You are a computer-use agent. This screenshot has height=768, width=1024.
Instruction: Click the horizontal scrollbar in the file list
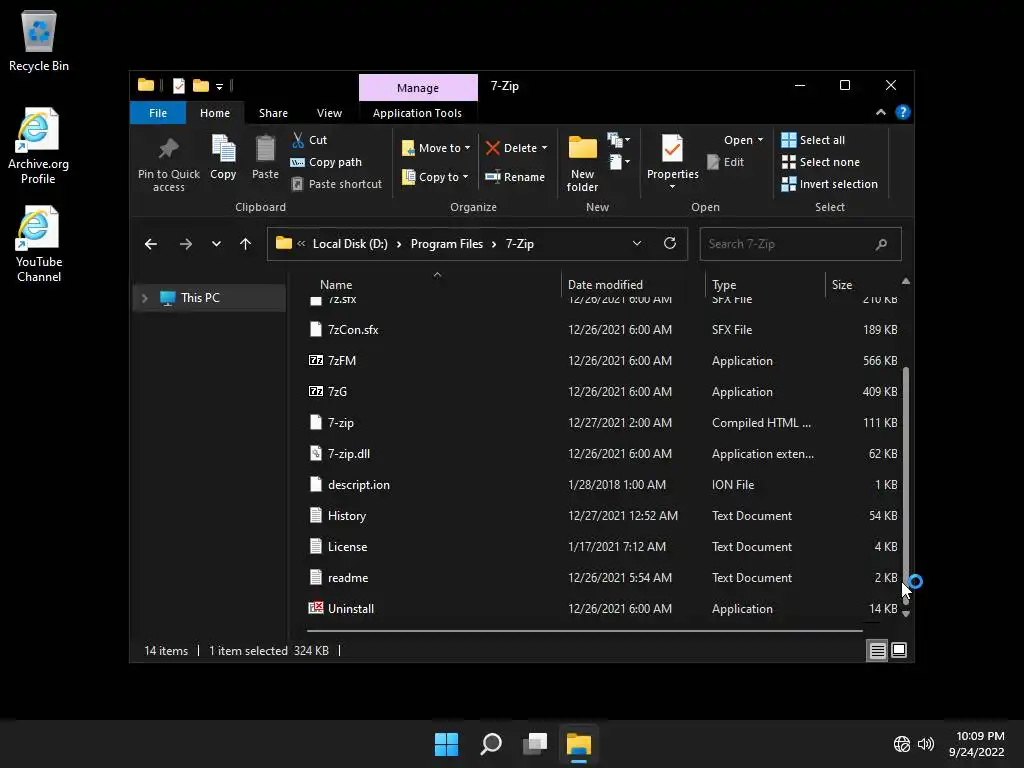584,631
